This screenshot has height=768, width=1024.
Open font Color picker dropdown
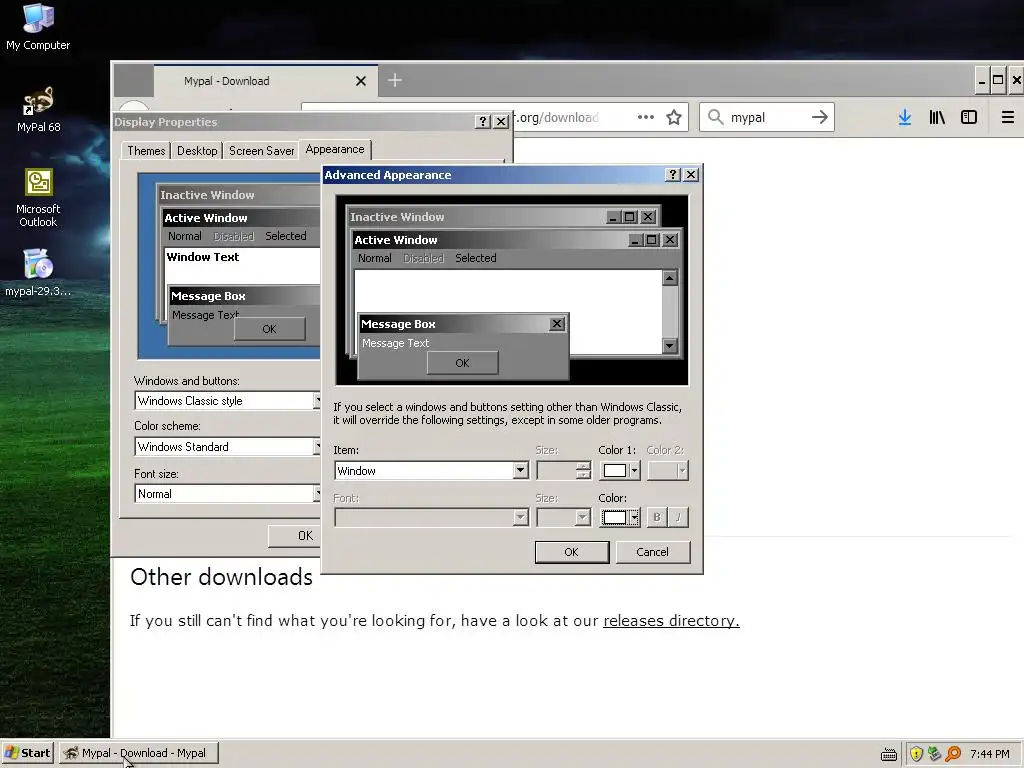(620, 517)
